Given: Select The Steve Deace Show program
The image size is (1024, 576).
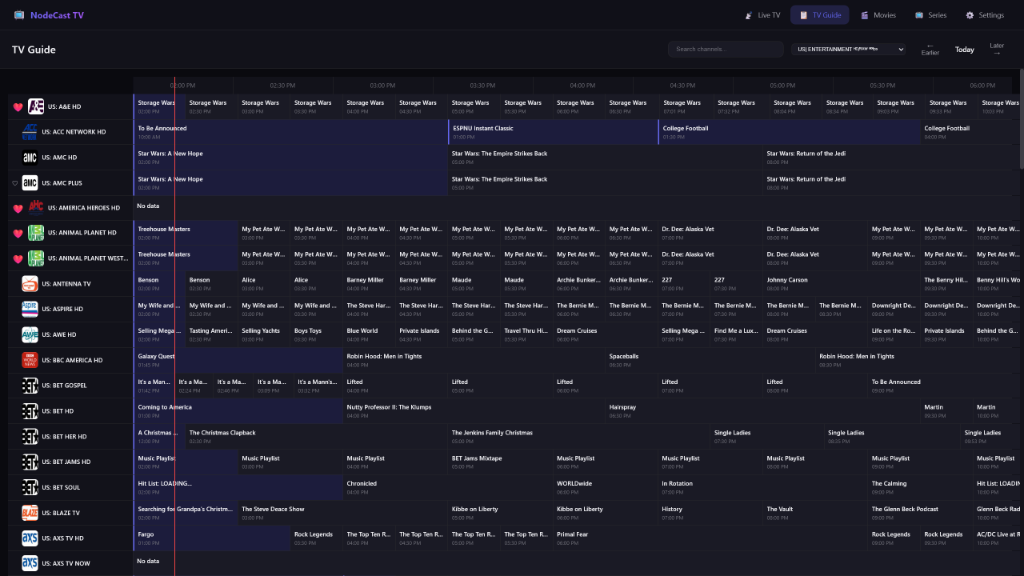Looking at the screenshot, I should (343, 513).
